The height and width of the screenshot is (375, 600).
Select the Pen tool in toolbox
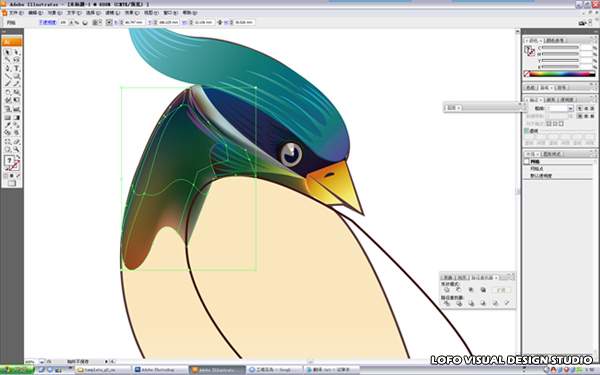[8, 68]
